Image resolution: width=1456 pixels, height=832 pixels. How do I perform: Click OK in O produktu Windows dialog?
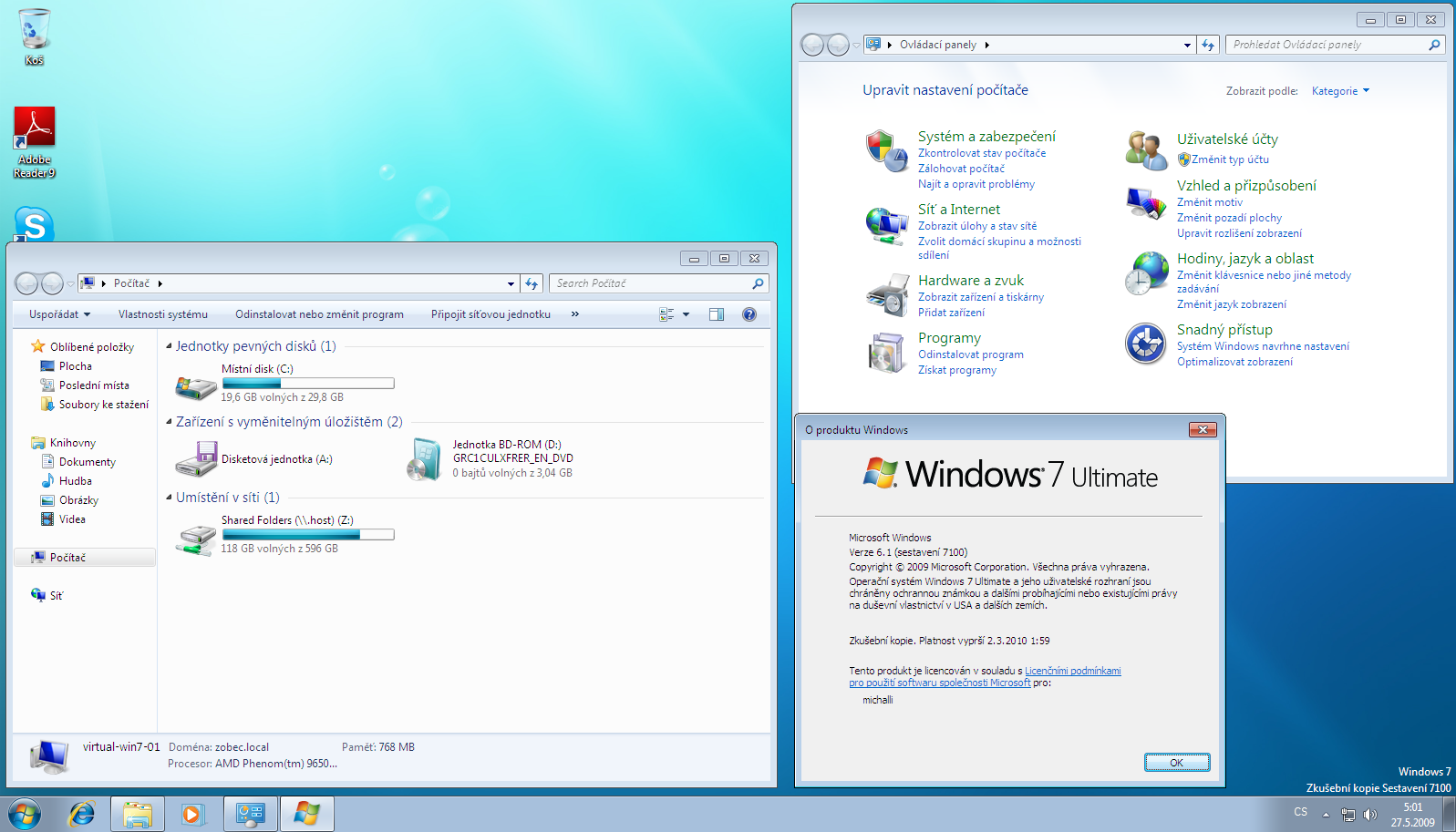tap(1177, 763)
